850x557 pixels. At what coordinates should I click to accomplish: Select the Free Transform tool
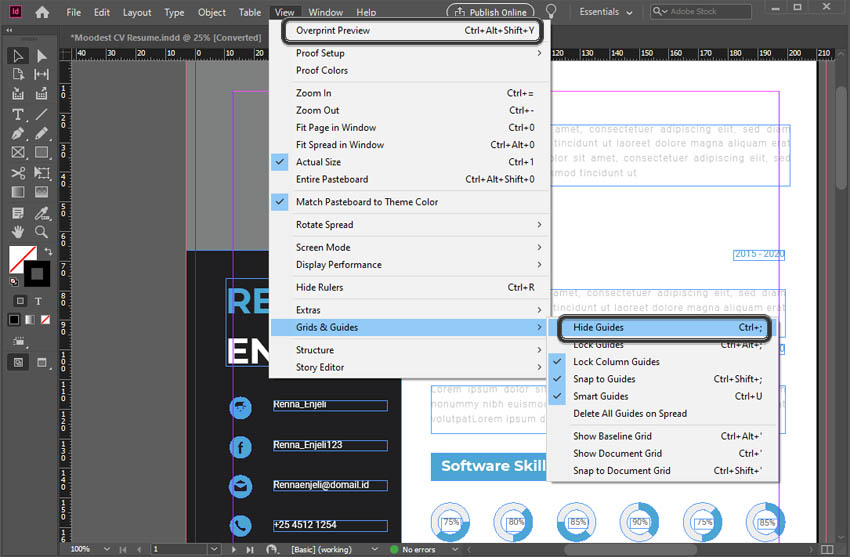click(x=42, y=173)
